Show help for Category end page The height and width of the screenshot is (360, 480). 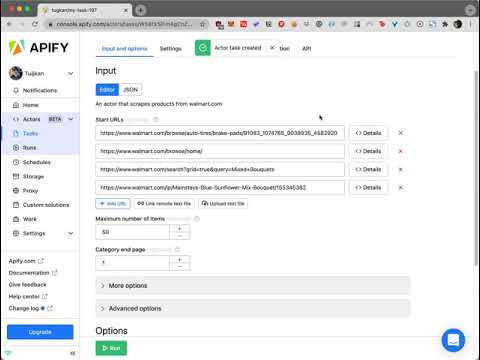point(177,249)
